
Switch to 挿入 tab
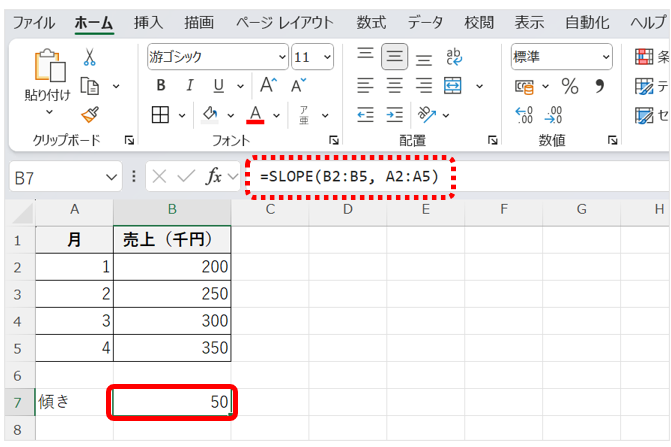coord(148,23)
